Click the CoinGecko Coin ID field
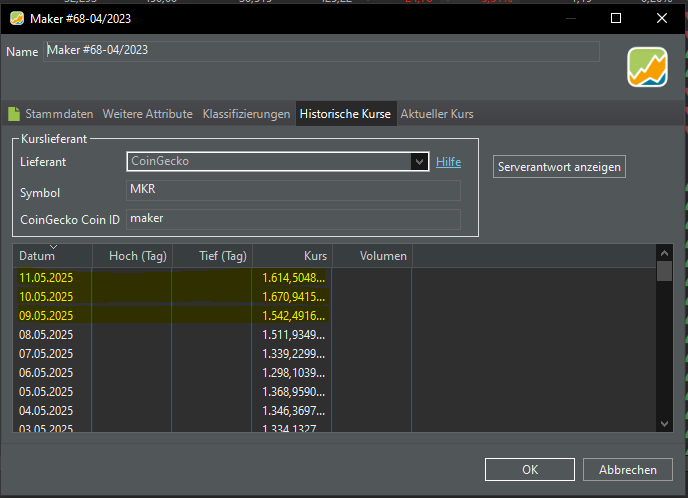 tap(293, 219)
